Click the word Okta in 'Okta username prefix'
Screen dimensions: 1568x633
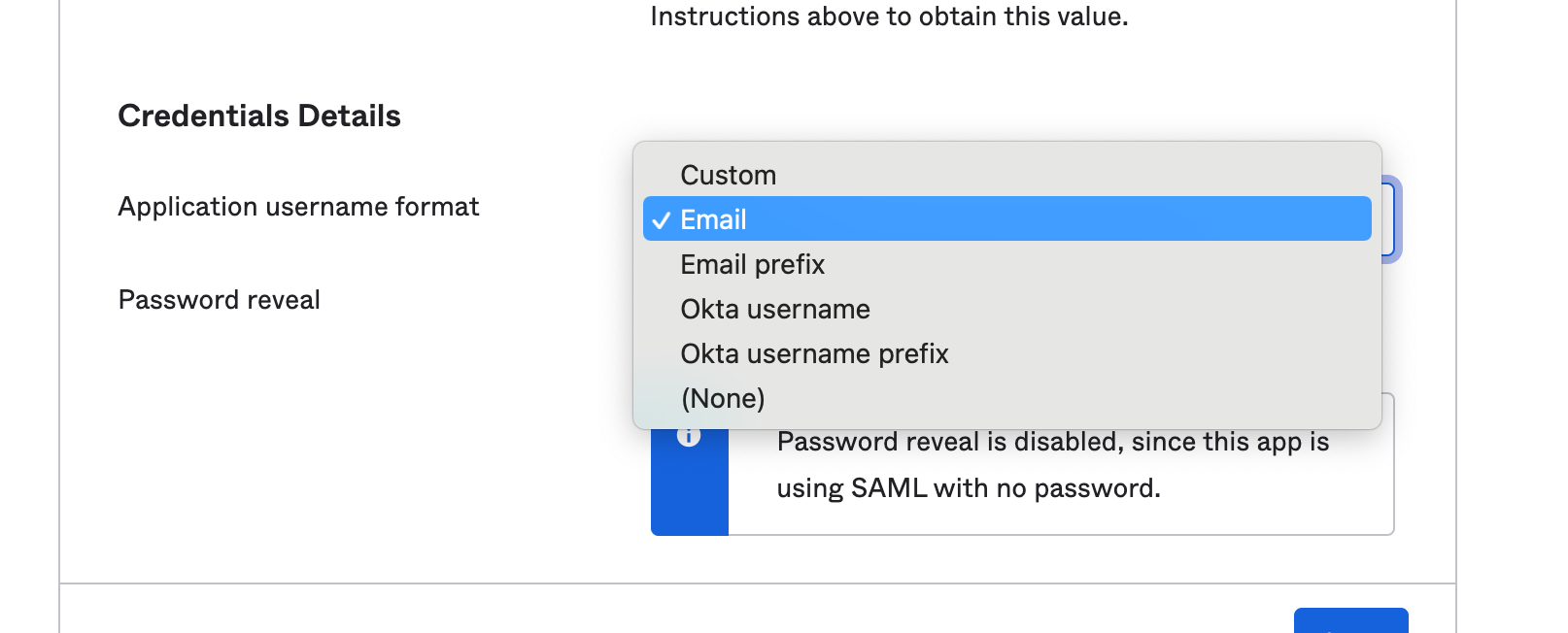709,353
